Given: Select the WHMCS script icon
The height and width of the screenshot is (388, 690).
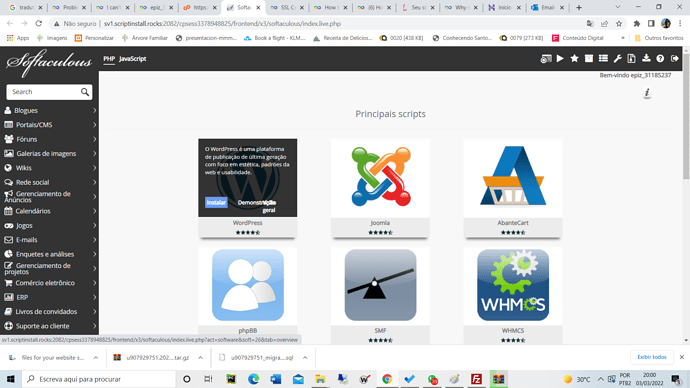Looking at the screenshot, I should pos(513,285).
